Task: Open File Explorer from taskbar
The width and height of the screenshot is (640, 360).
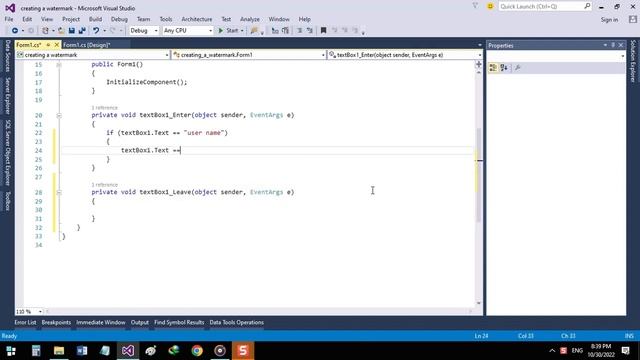Action: pos(59,351)
